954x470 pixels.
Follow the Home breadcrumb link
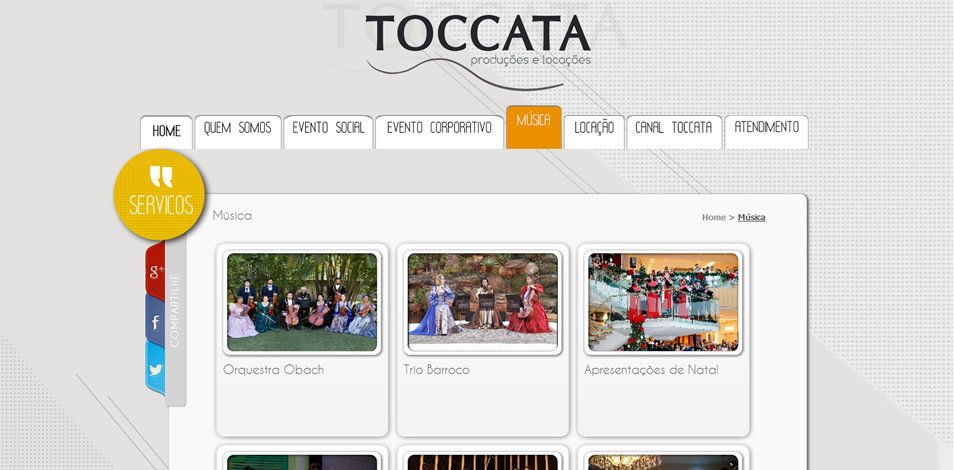pos(714,217)
